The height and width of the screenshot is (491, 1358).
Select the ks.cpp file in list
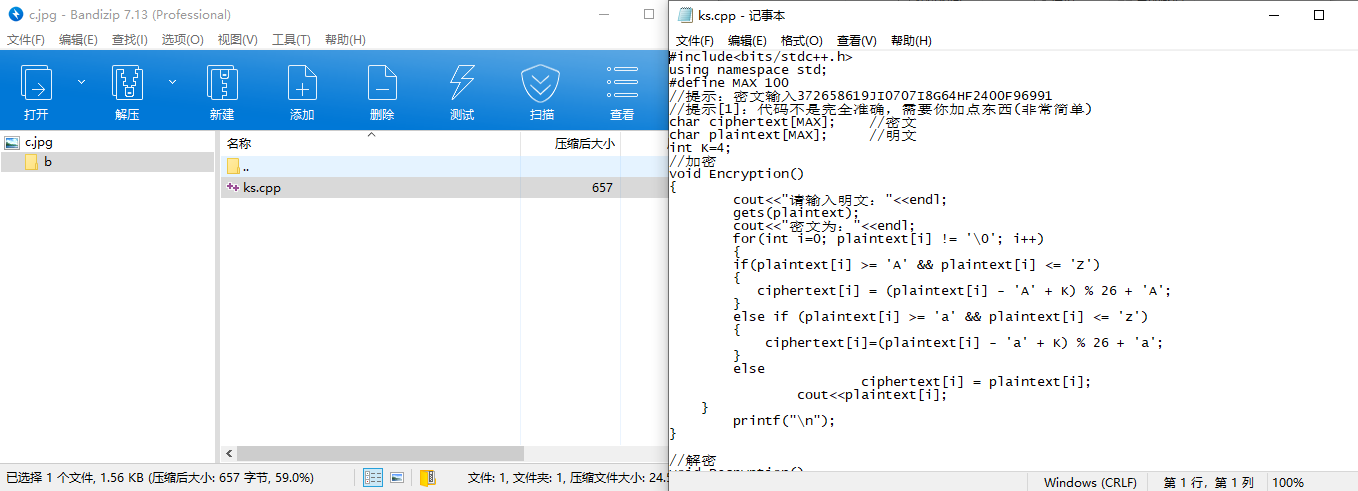[262, 188]
